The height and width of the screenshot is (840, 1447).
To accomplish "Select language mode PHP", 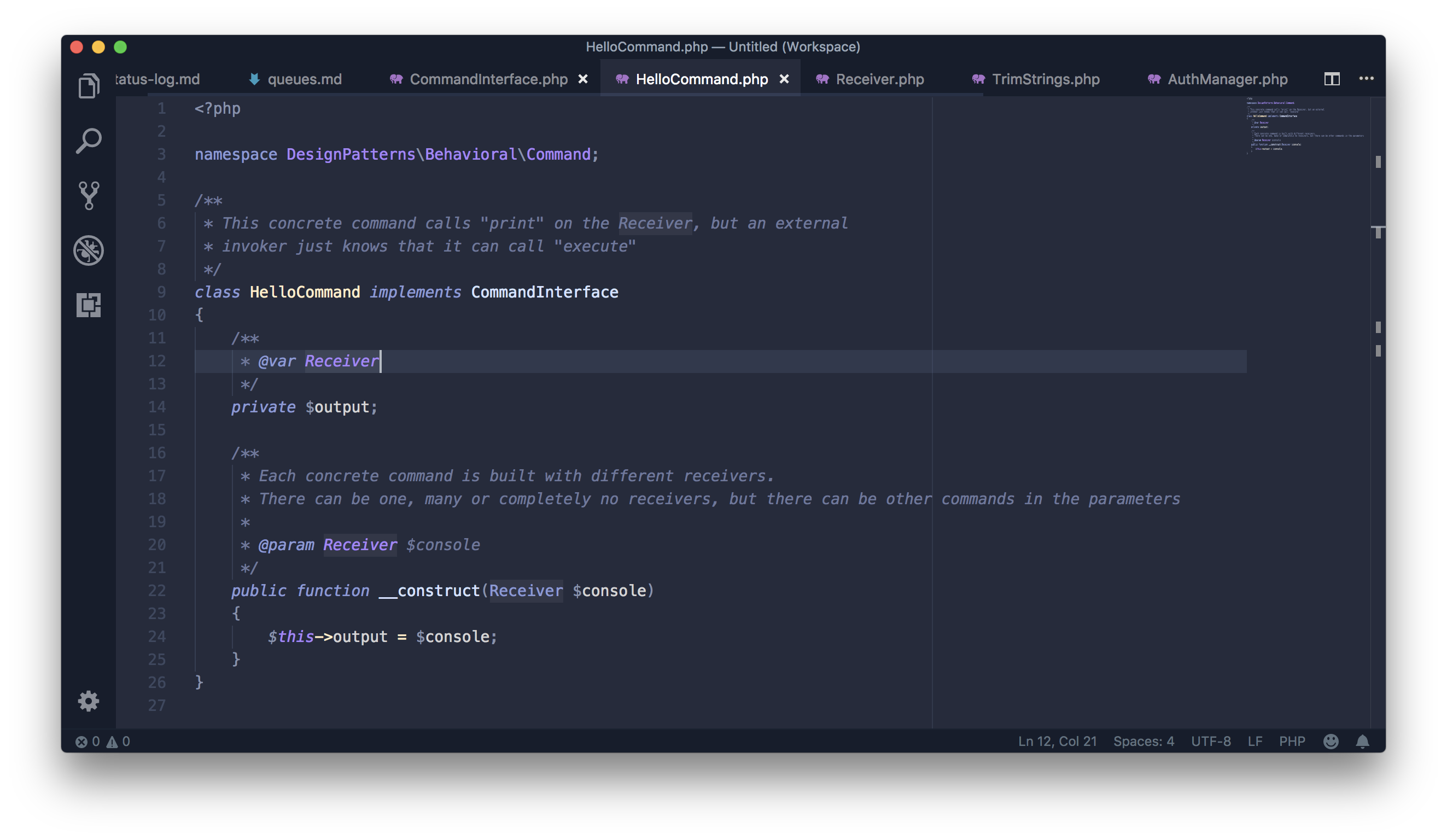I will (1292, 741).
